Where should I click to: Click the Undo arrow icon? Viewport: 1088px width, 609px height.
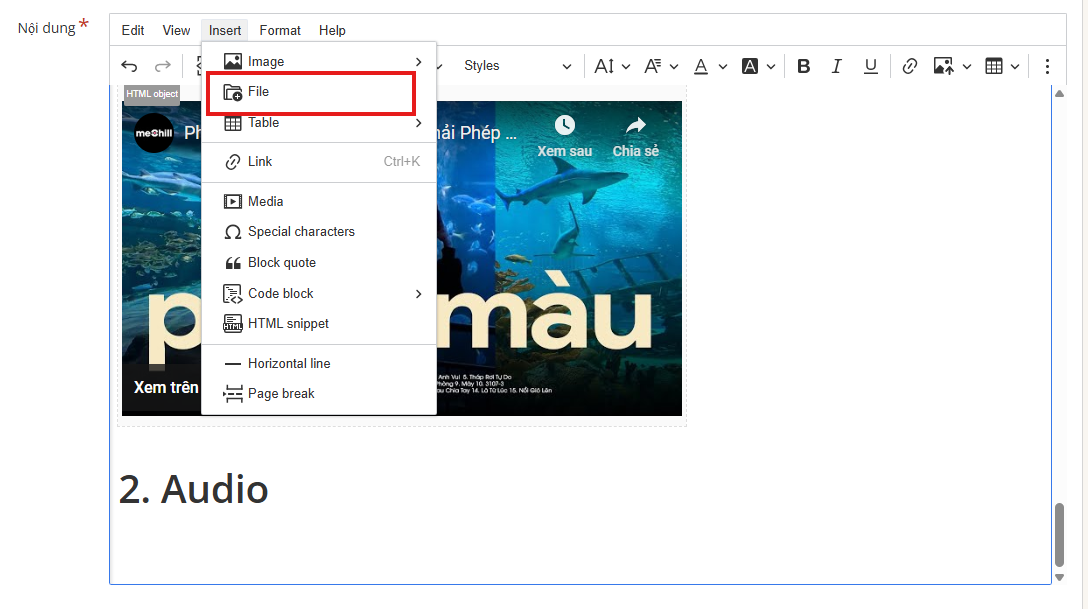click(129, 66)
